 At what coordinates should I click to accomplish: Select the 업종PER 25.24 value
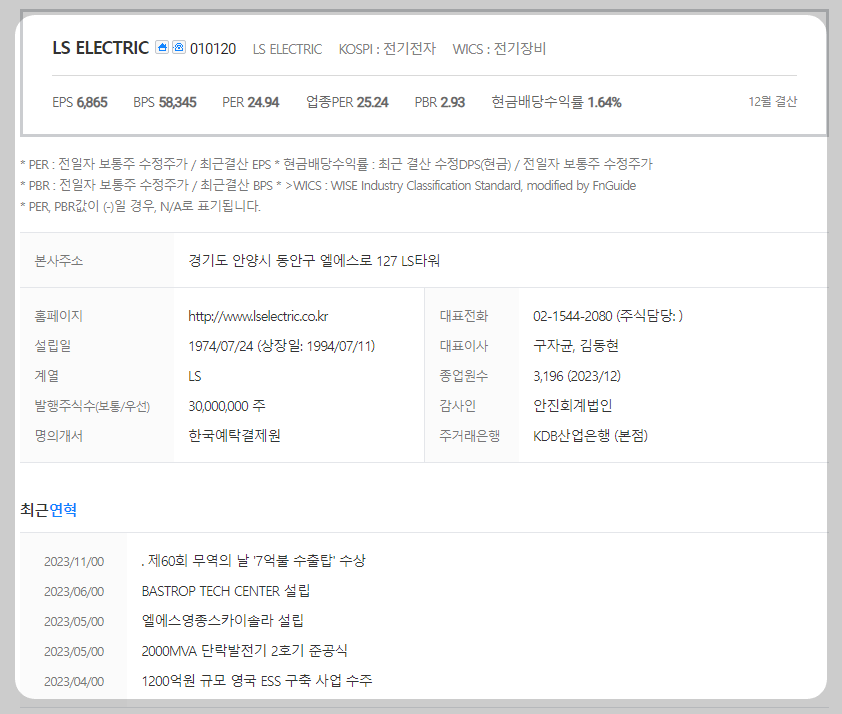(347, 102)
